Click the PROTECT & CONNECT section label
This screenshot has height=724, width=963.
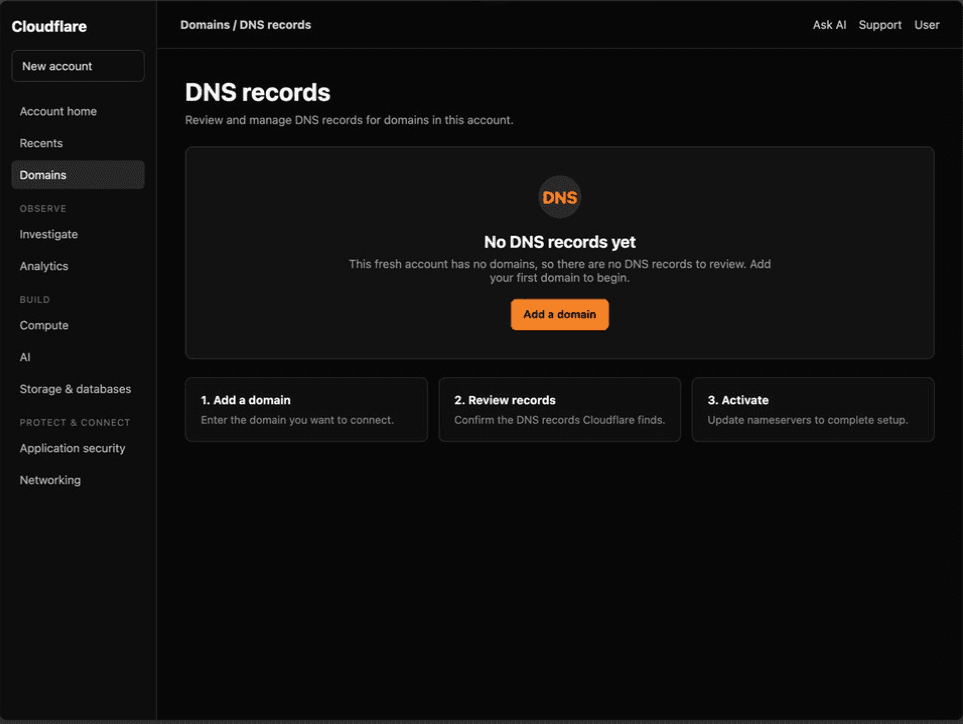click(x=75, y=422)
